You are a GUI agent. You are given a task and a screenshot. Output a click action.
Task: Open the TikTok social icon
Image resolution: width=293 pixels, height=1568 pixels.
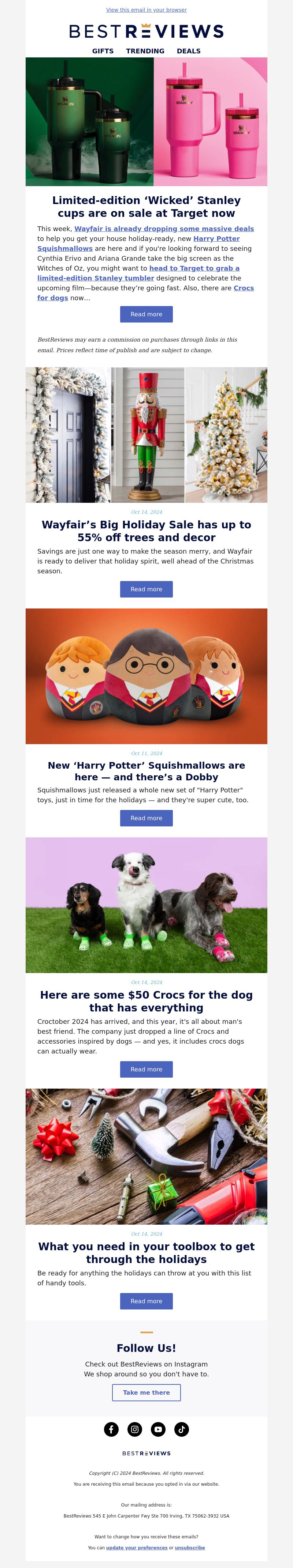182,1429
